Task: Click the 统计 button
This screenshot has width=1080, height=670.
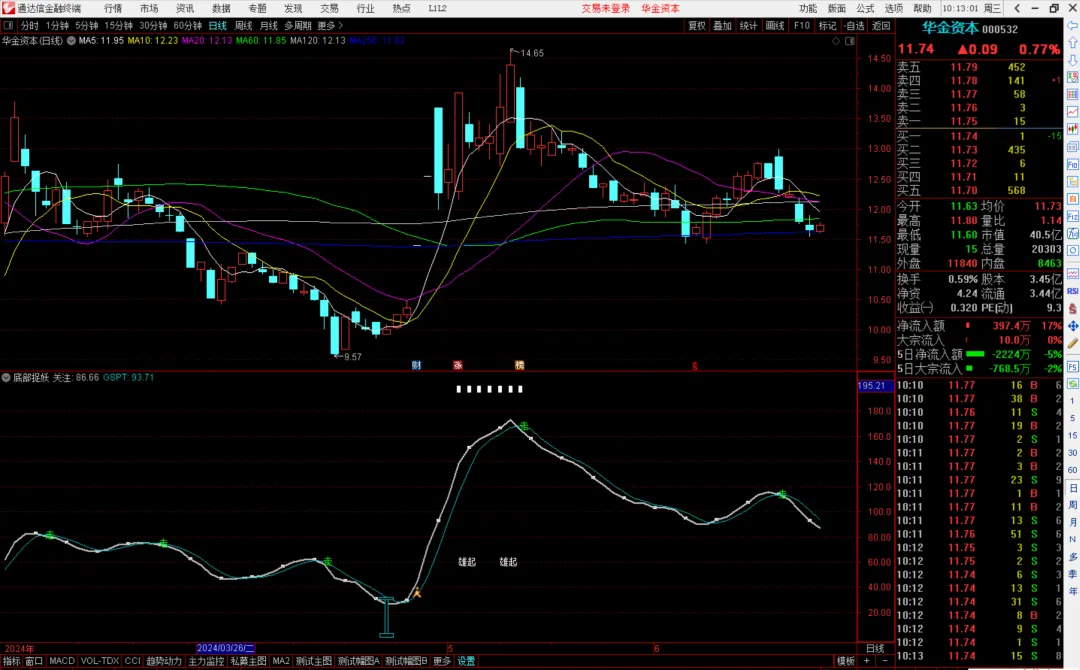Action: [x=749, y=25]
